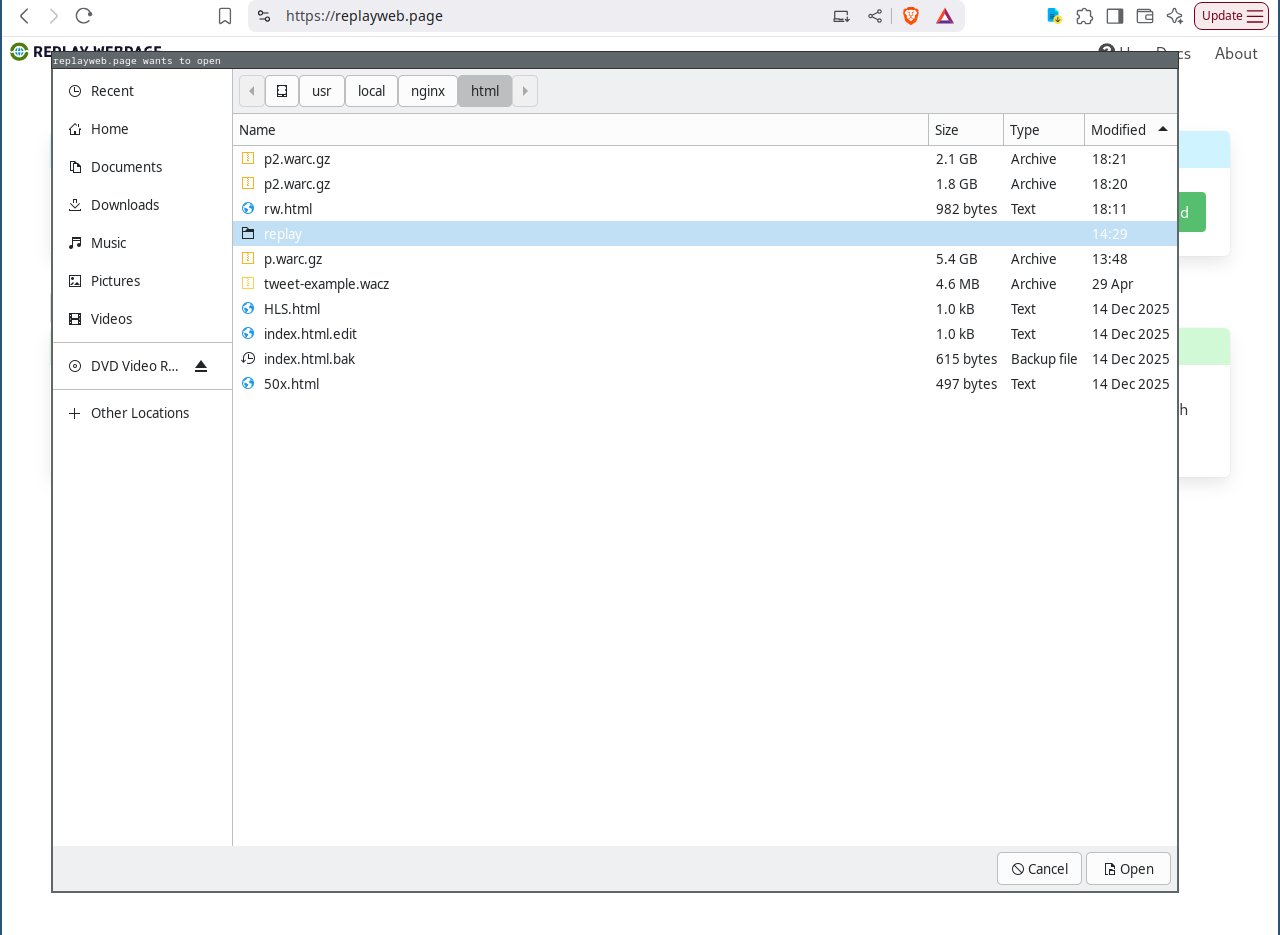This screenshot has height=935, width=1280.
Task: Click the globe icon beside 50x.html
Action: tap(248, 383)
